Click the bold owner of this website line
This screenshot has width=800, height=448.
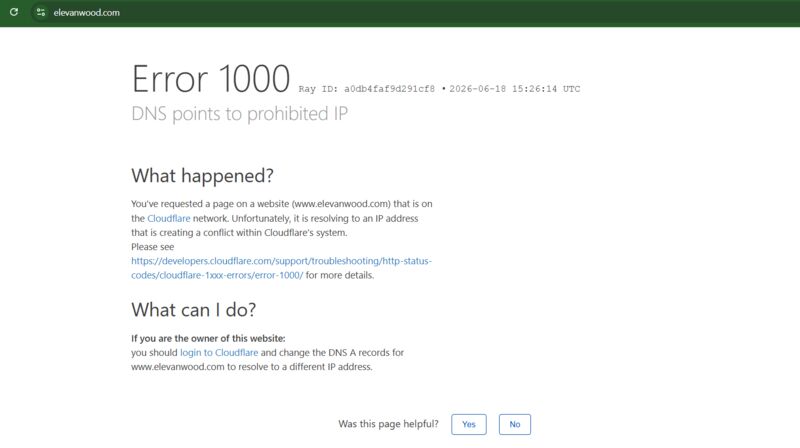click(208, 338)
